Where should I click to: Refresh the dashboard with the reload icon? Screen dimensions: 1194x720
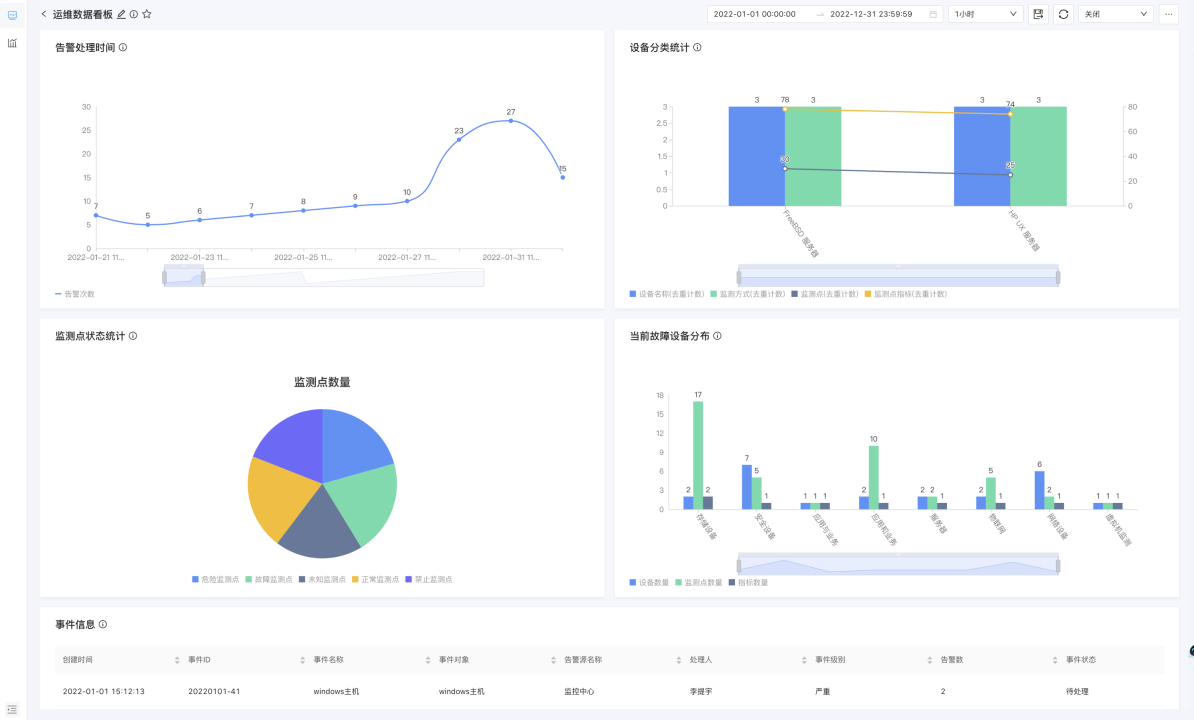[1063, 14]
